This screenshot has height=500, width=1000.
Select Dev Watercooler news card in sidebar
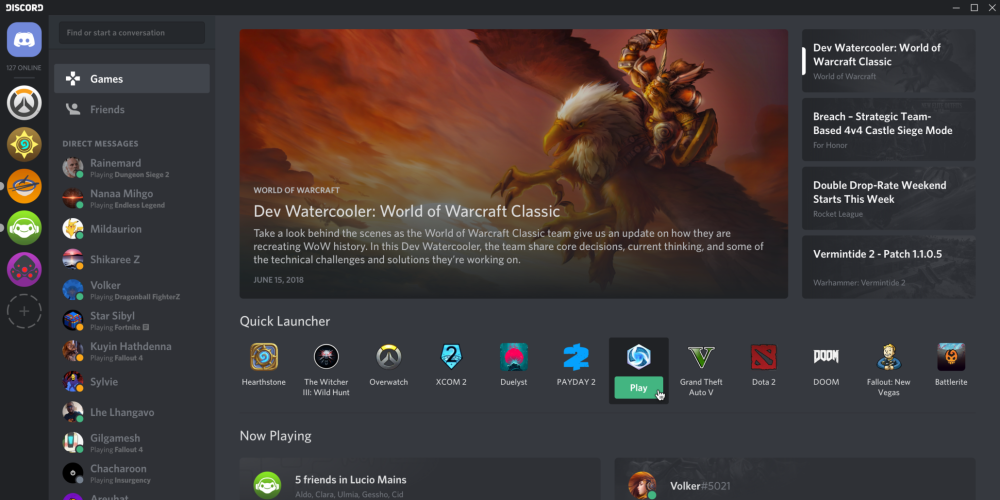(888, 61)
